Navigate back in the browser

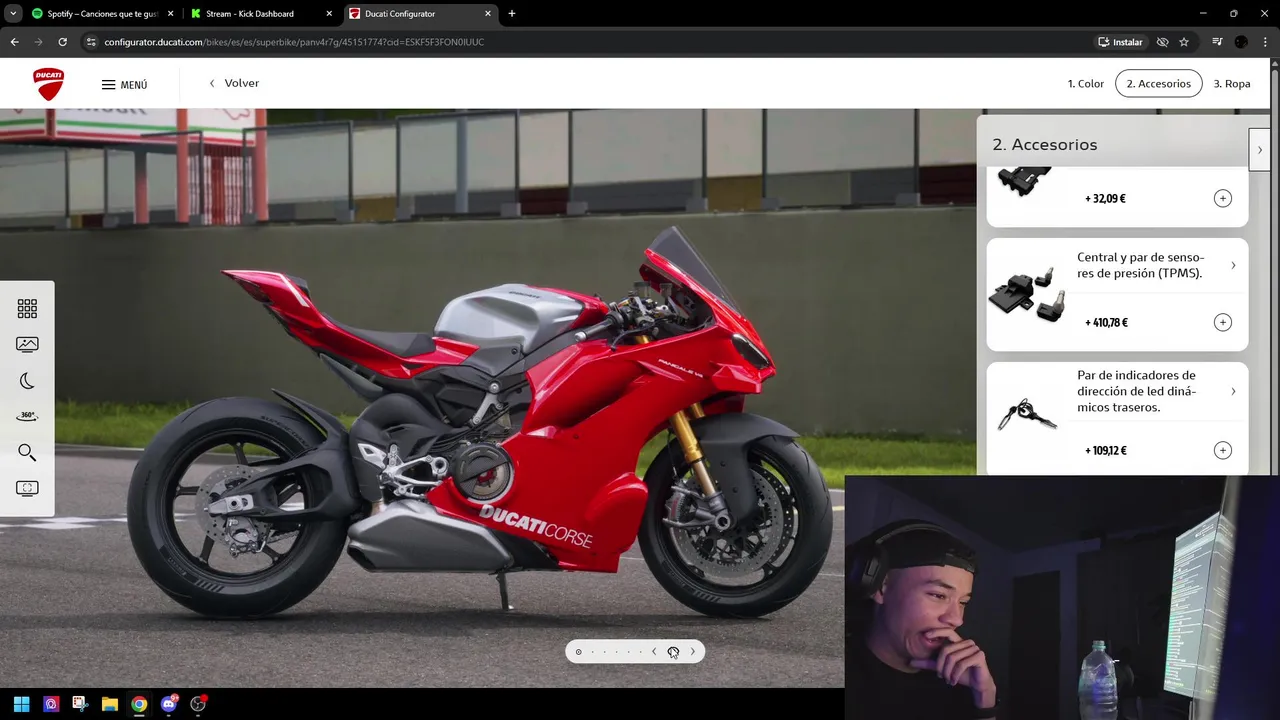14,42
